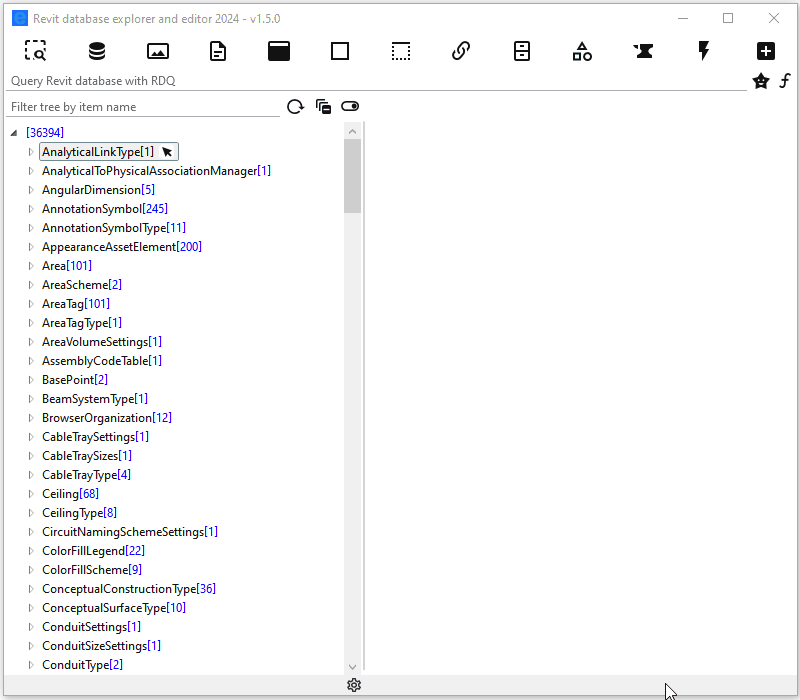The image size is (800, 700).
Task: Click the tree scrollbar up arrow
Action: [352, 132]
